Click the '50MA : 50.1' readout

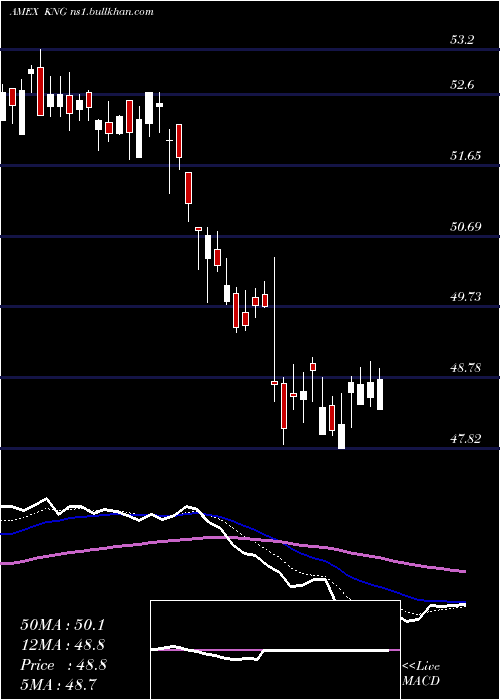pos(62,625)
